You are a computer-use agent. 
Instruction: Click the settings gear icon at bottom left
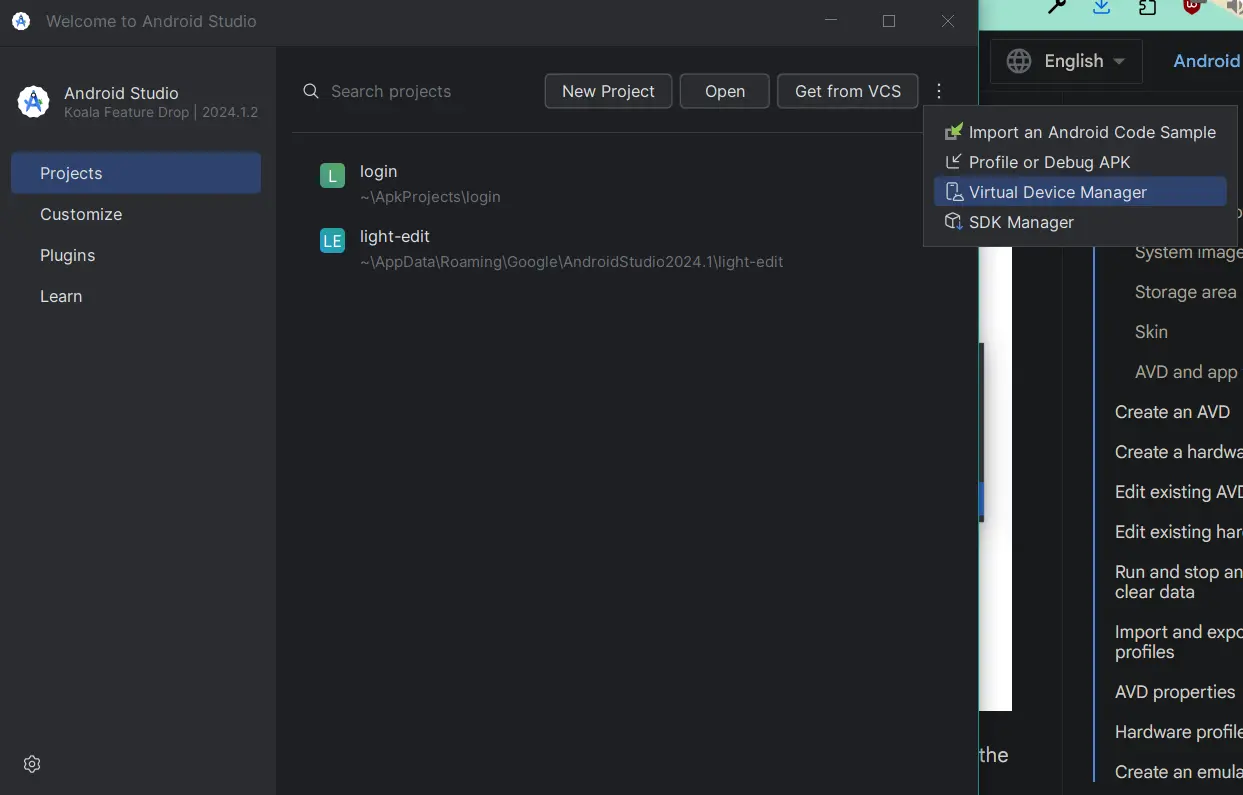pyautogui.click(x=32, y=764)
